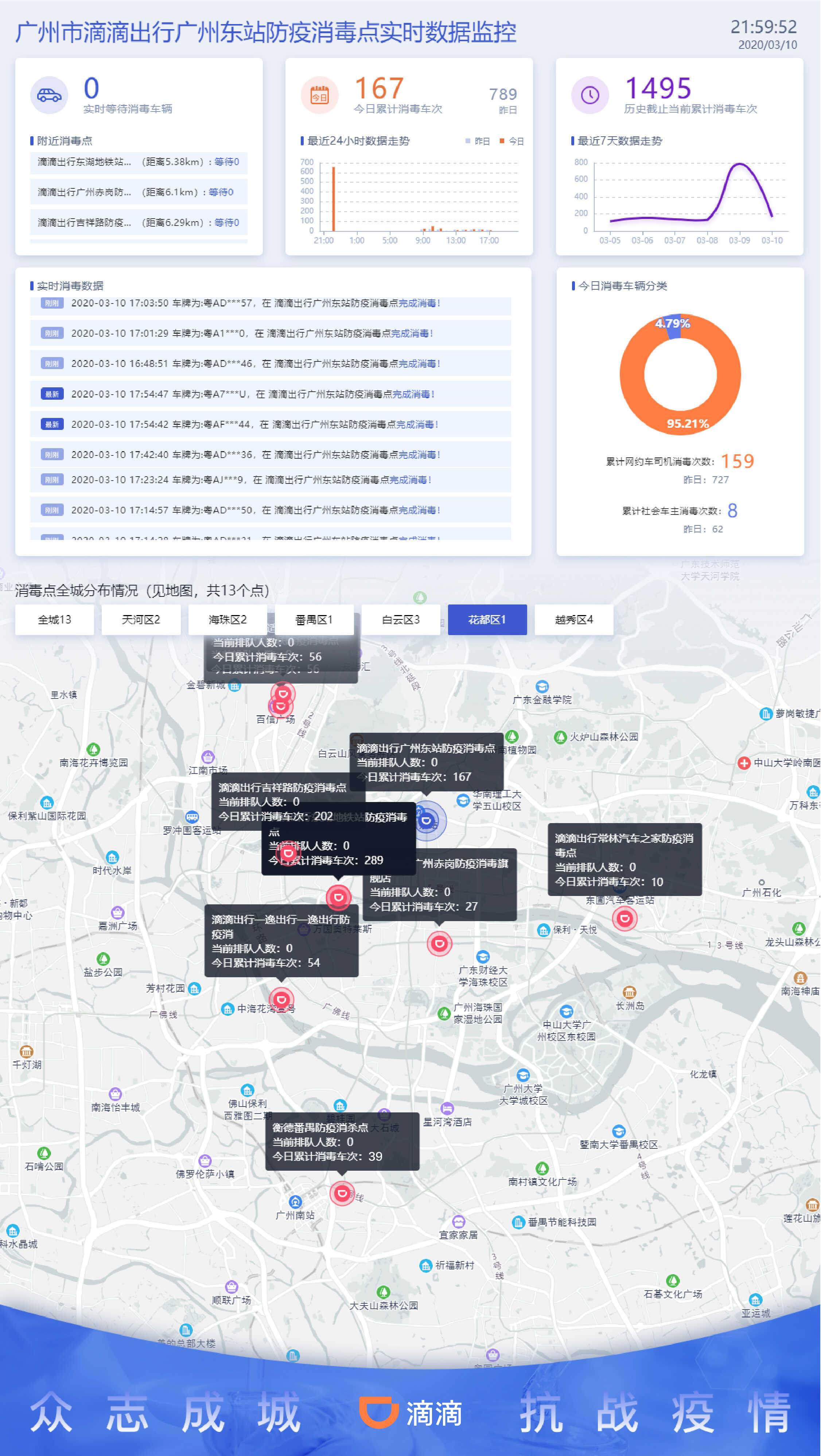The image size is (821, 1456).
Task: Click the purple clock history icon
Action: pos(590,95)
